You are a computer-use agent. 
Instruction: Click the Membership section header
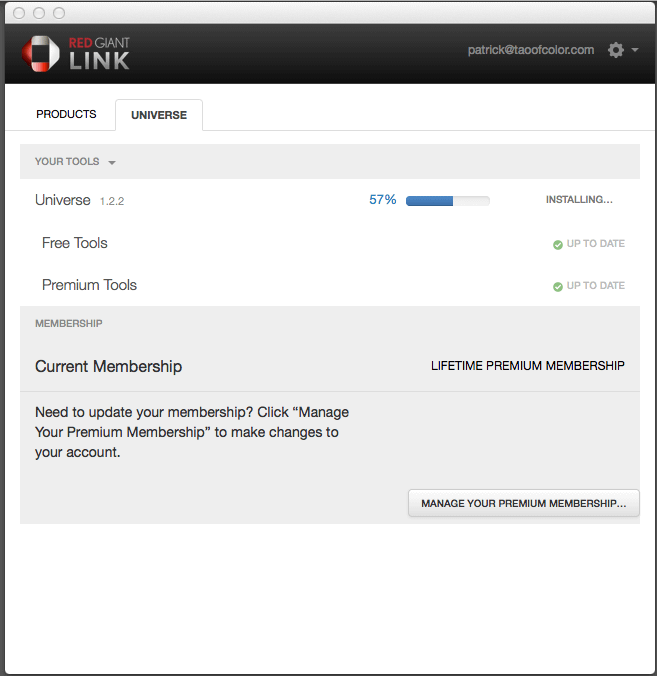(x=69, y=323)
